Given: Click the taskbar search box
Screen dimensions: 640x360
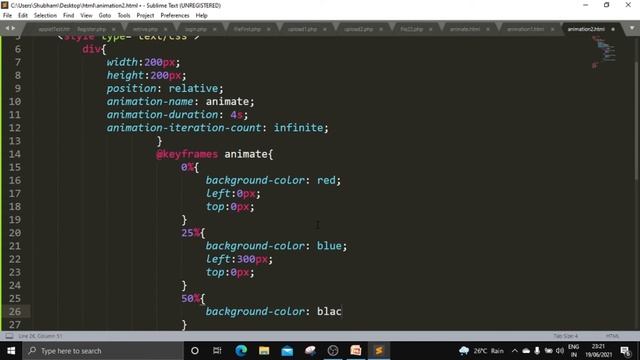Looking at the screenshot, I should tap(103, 351).
